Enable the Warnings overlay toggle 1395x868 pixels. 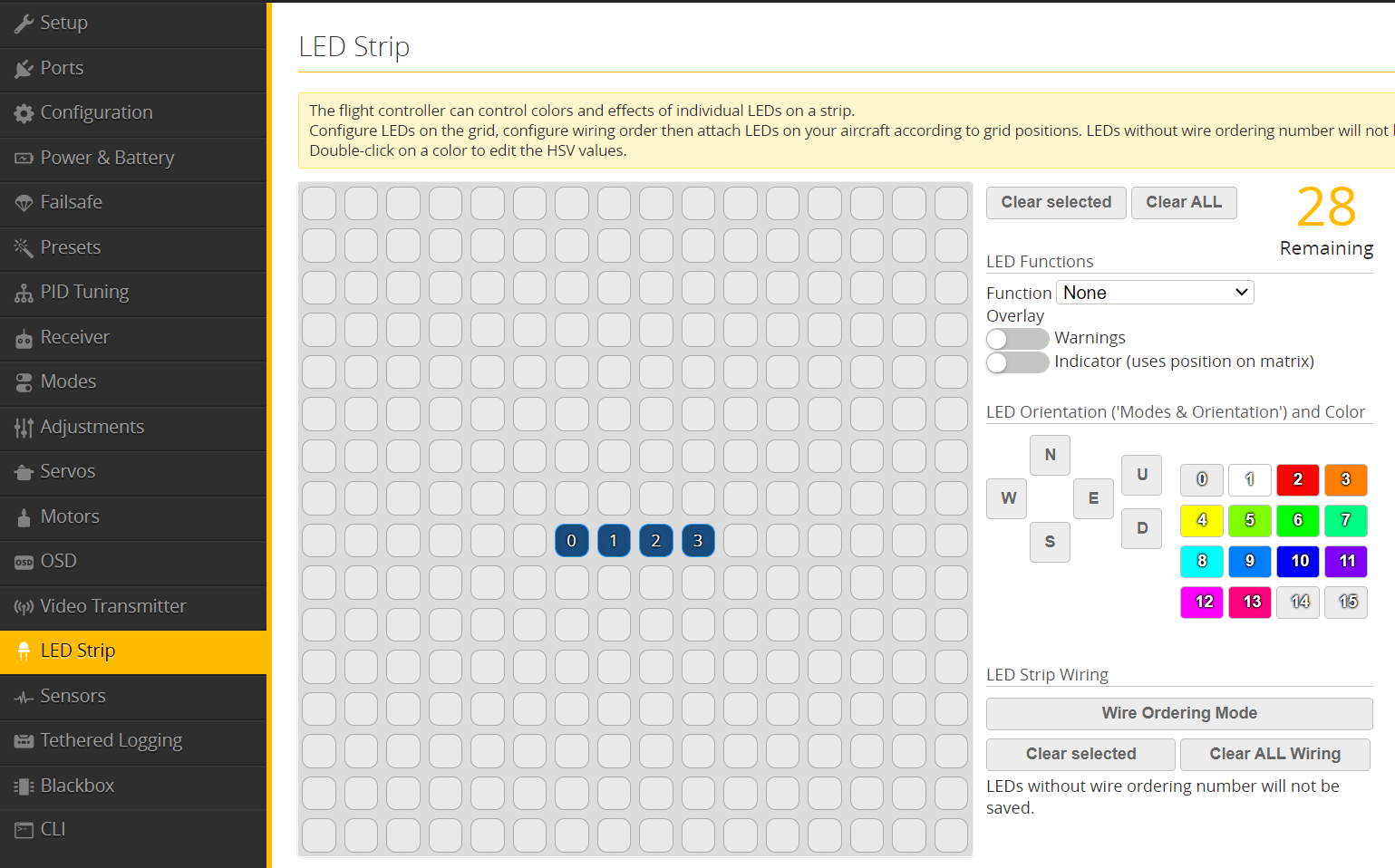1017,339
